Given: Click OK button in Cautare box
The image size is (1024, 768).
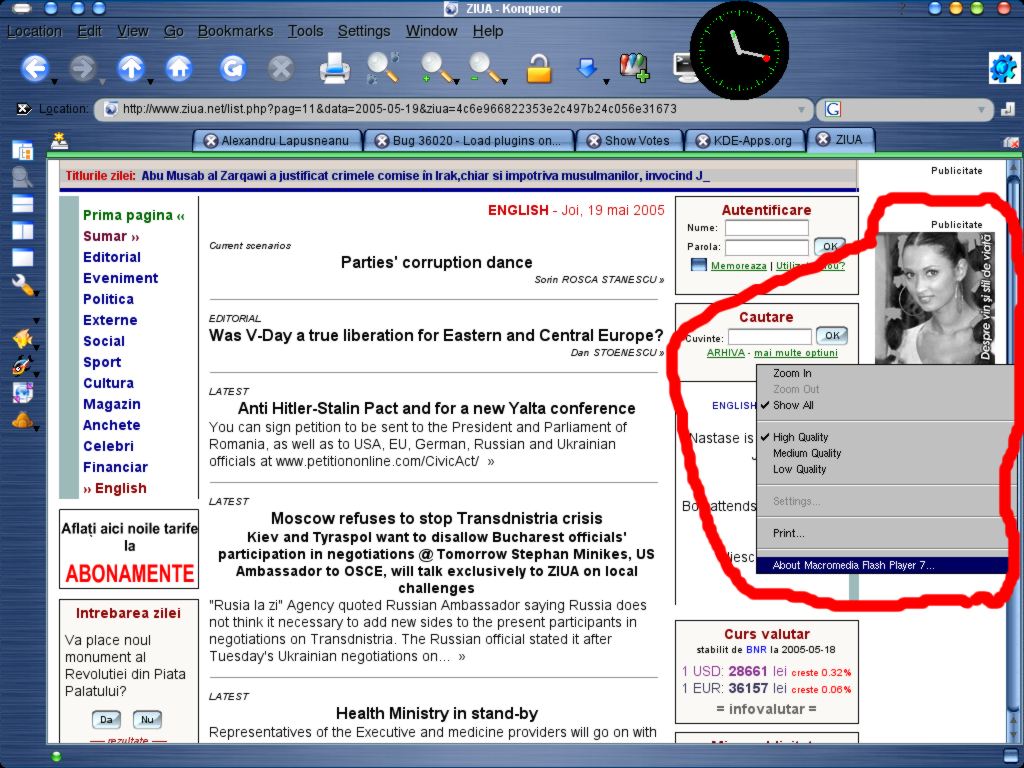Looking at the screenshot, I should pos(832,336).
